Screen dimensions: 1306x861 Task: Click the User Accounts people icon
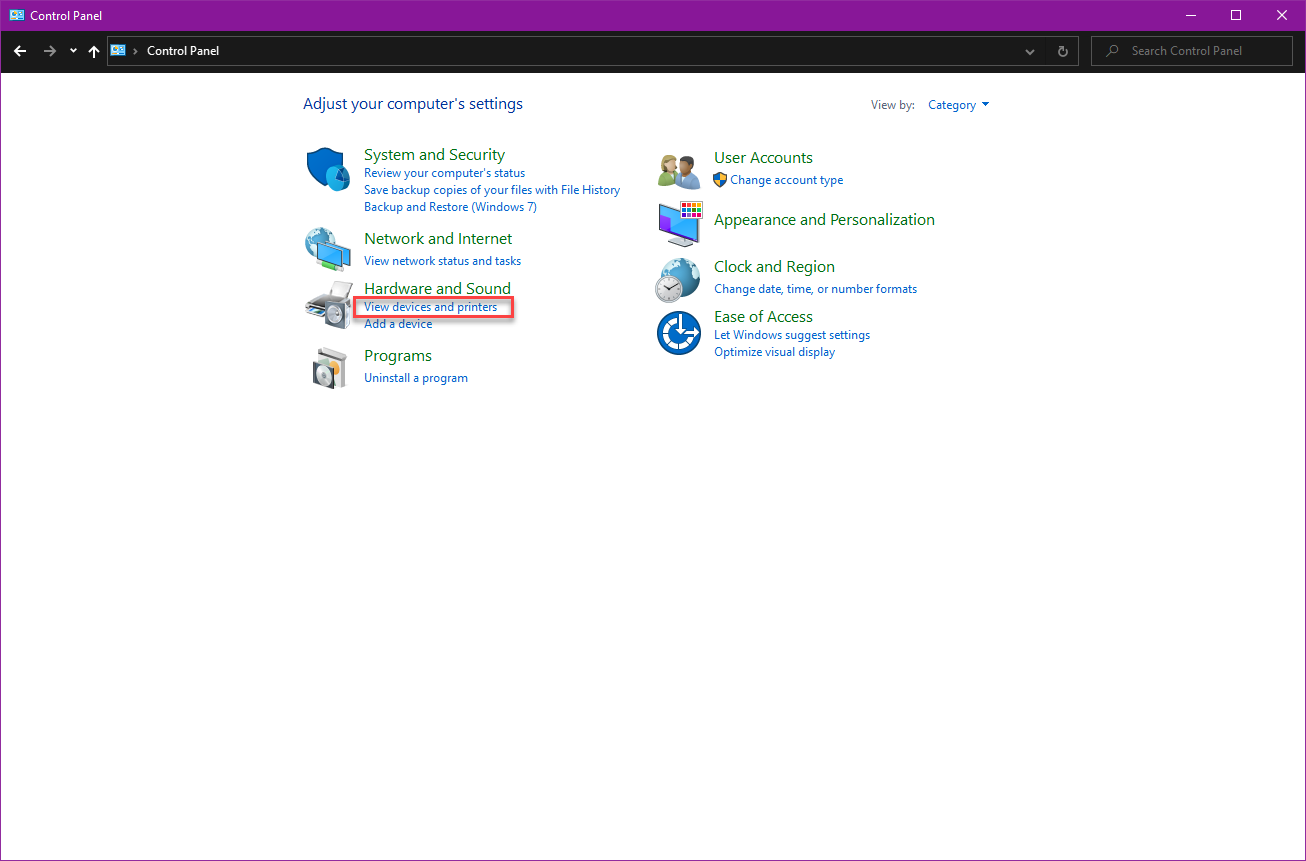point(680,171)
